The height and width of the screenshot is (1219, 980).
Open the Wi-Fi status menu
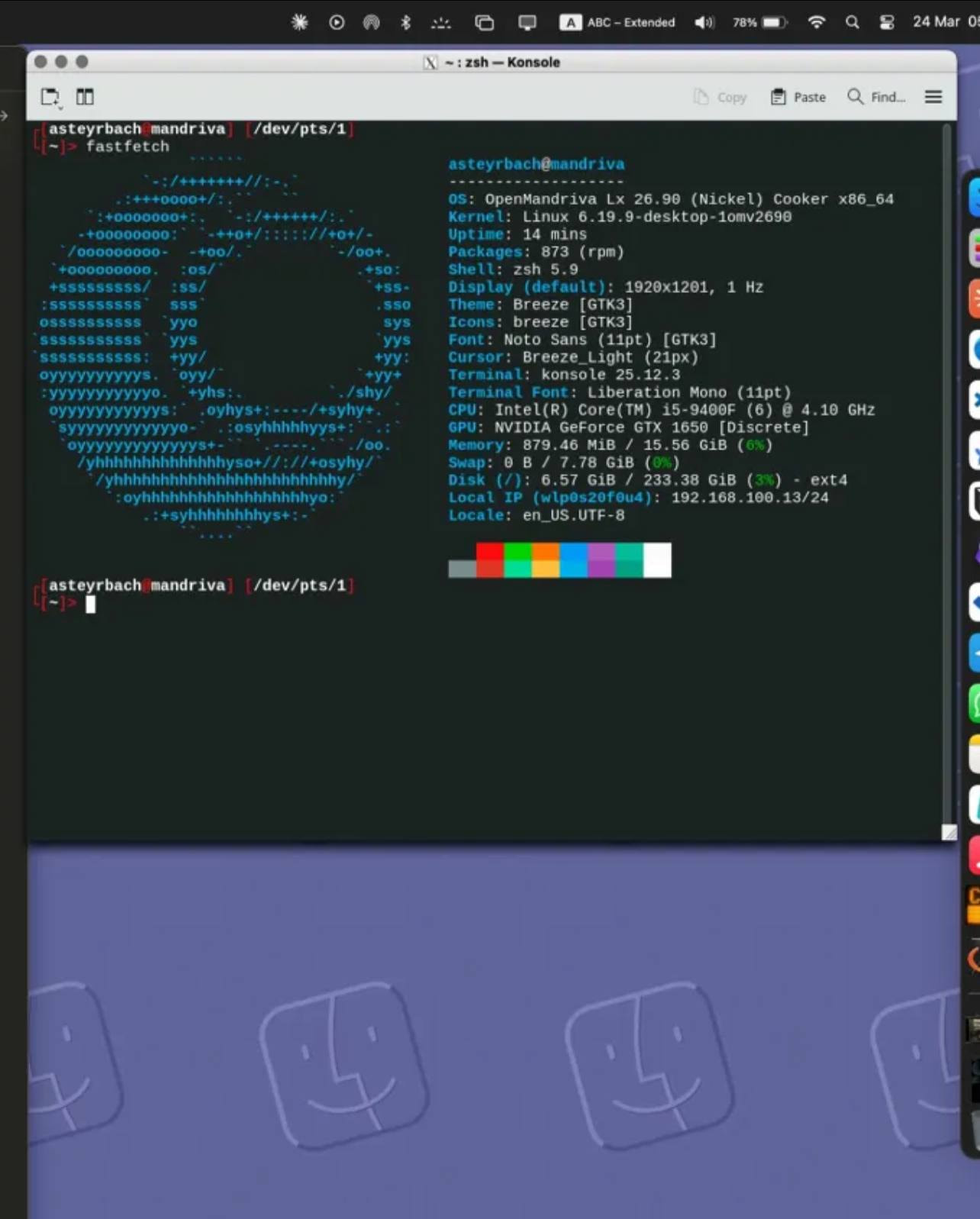[816, 22]
